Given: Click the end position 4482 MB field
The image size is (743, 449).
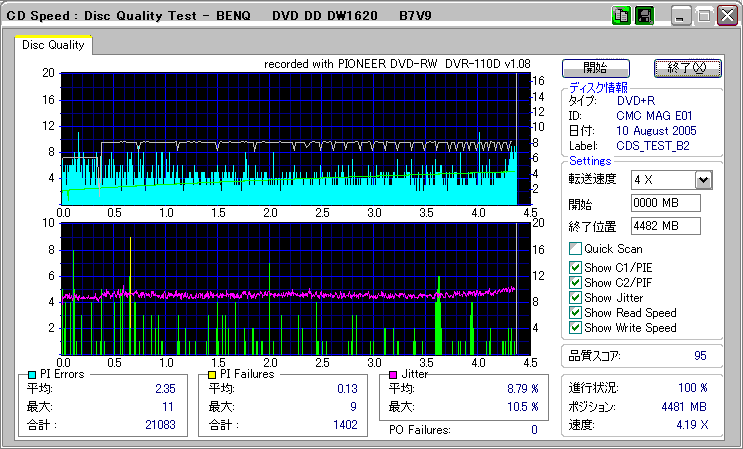Looking at the screenshot, I should [x=666, y=225].
